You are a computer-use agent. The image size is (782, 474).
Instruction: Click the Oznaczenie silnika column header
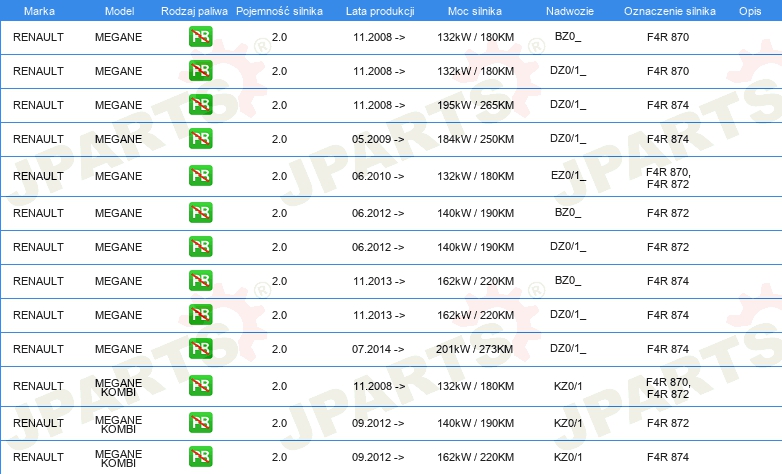tap(670, 11)
